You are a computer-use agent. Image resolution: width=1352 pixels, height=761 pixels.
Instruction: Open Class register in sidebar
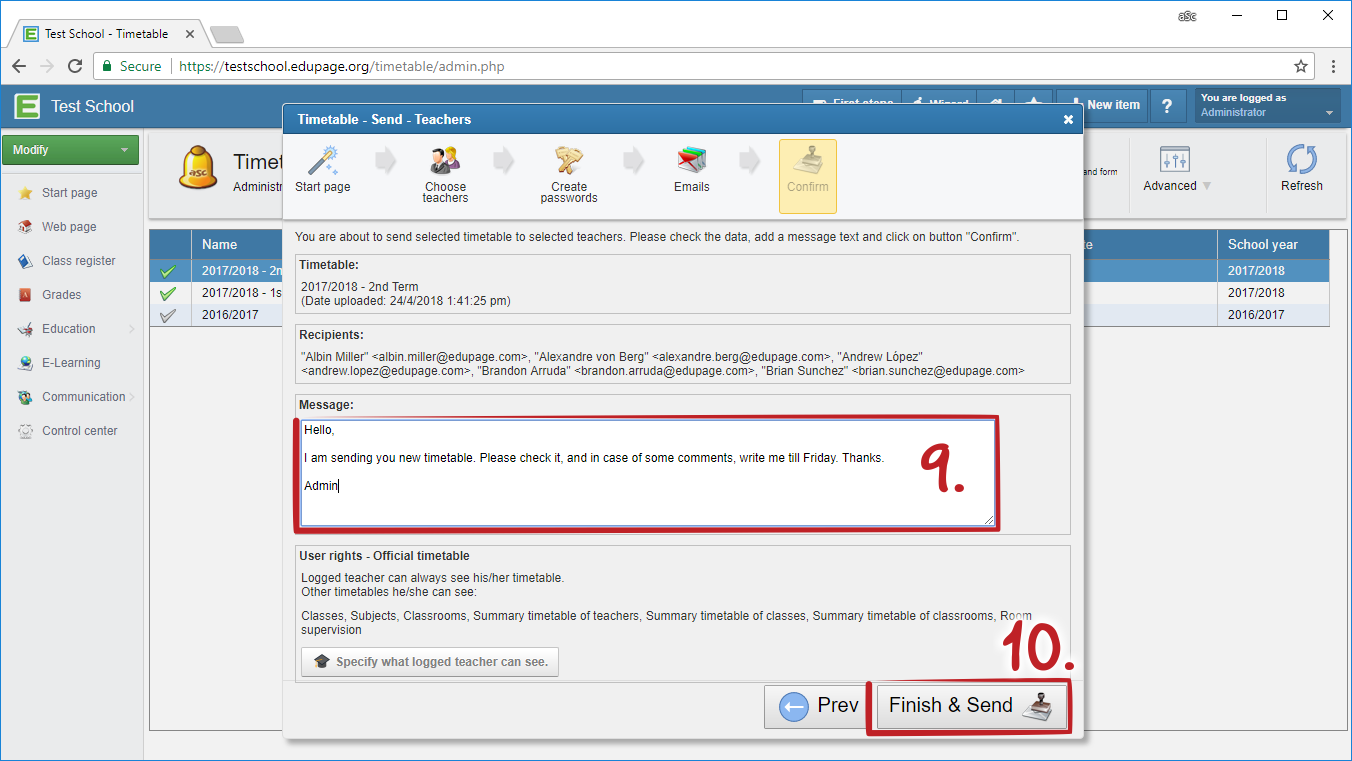78,261
